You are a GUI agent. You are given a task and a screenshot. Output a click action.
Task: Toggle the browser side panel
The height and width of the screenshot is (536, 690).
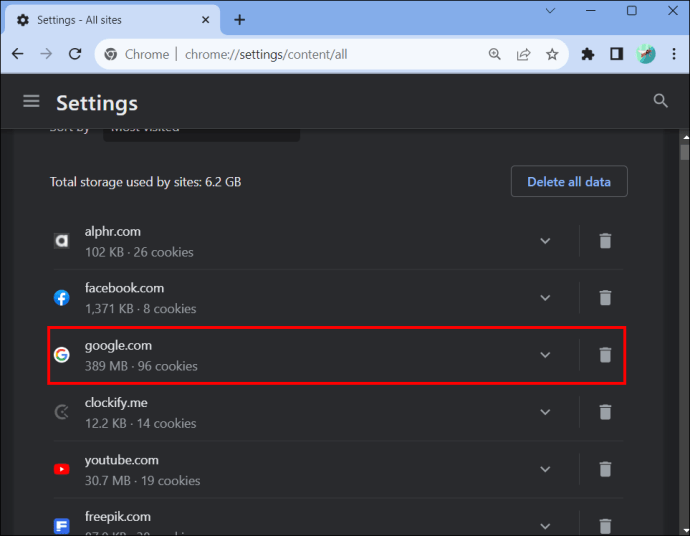pyautogui.click(x=617, y=54)
